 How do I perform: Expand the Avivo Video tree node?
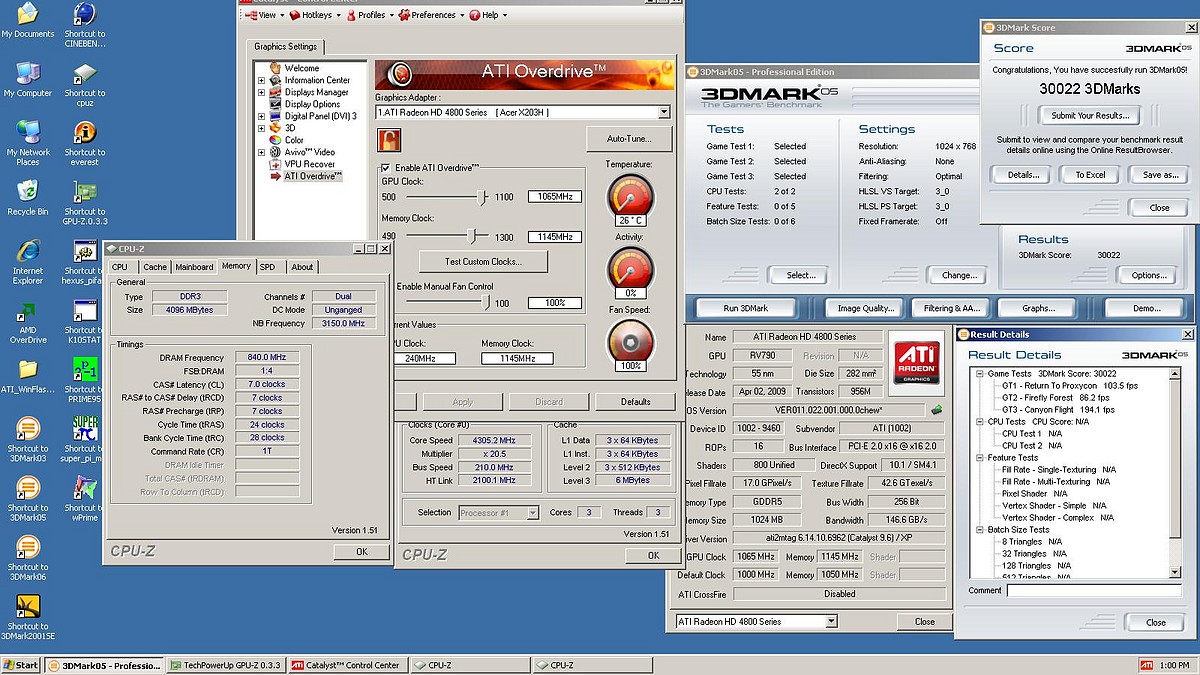262,152
